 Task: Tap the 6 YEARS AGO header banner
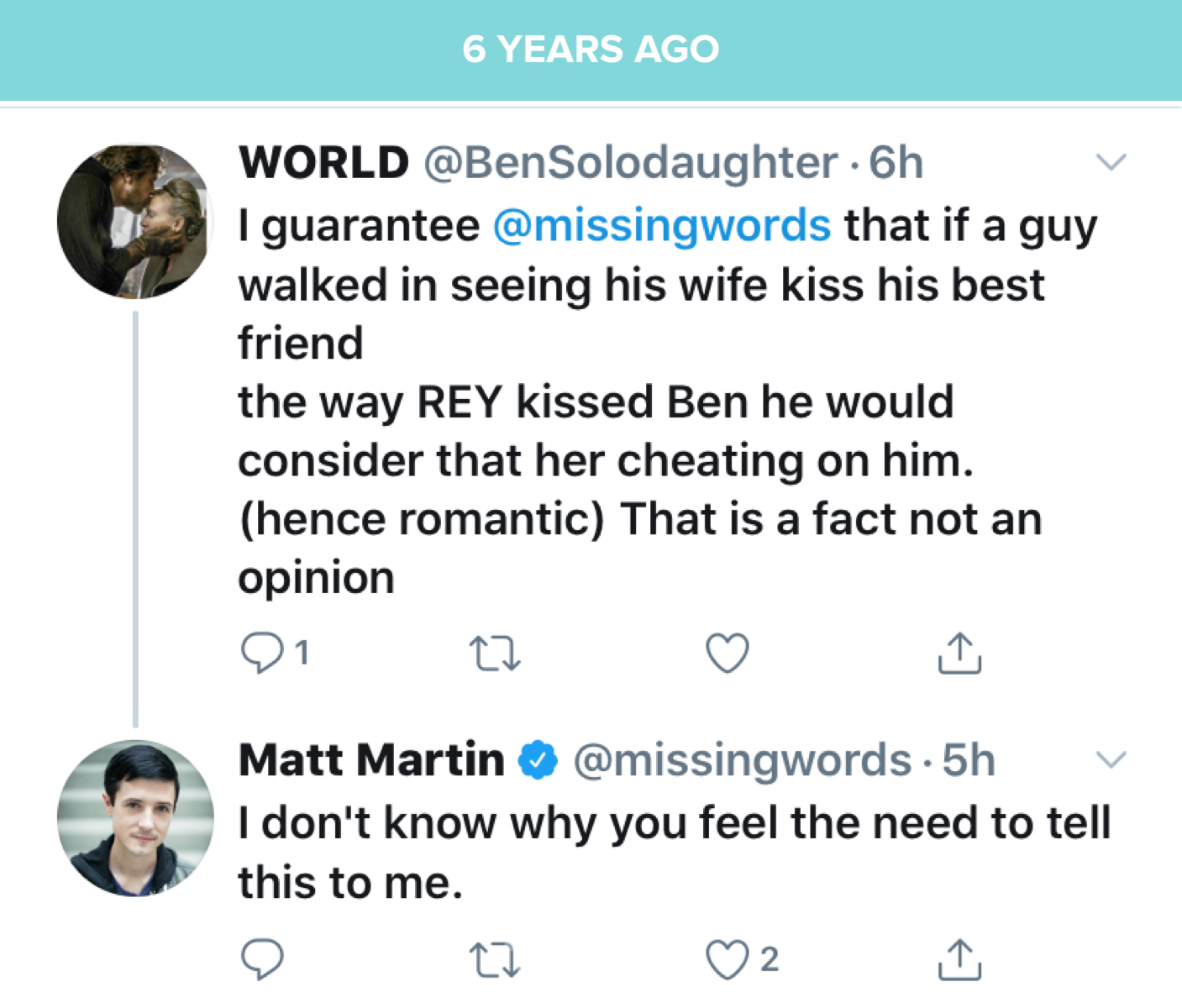point(591,50)
